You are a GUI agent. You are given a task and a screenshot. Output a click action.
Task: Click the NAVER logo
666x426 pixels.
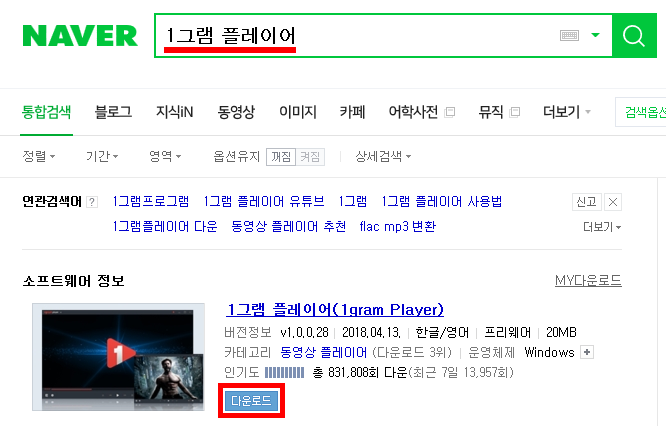tap(80, 36)
